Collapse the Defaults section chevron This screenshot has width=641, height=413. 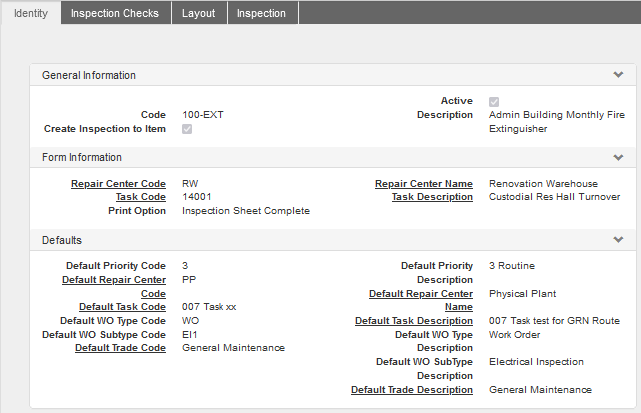(x=618, y=241)
